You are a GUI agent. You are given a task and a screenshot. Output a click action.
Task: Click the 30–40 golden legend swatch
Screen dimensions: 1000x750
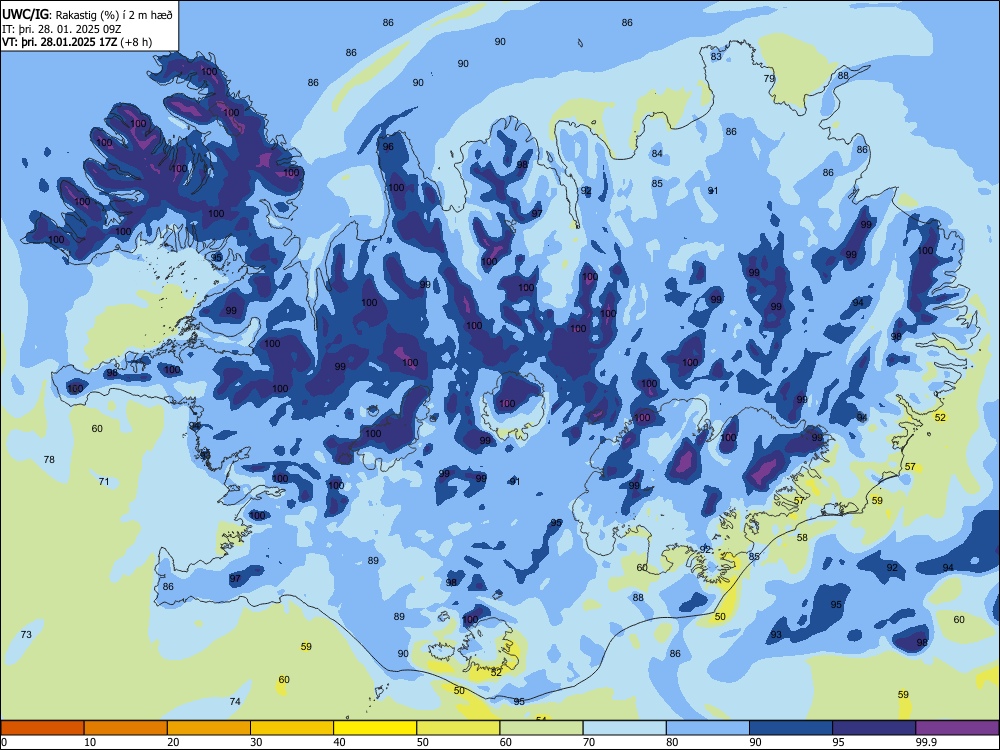(x=292, y=728)
